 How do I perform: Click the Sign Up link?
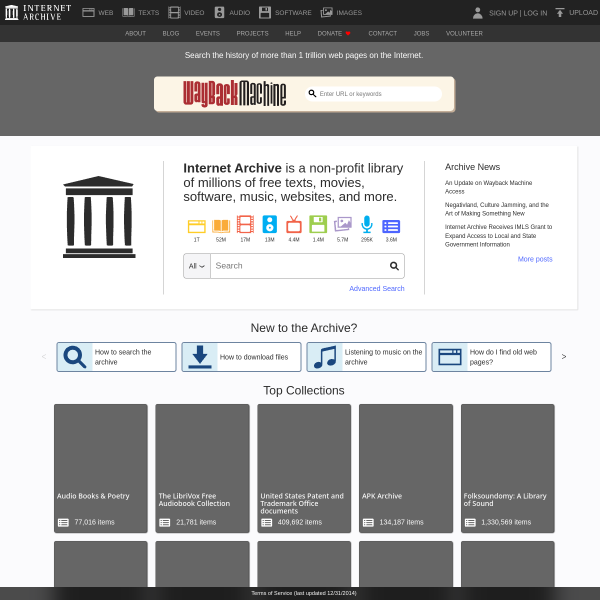click(503, 13)
